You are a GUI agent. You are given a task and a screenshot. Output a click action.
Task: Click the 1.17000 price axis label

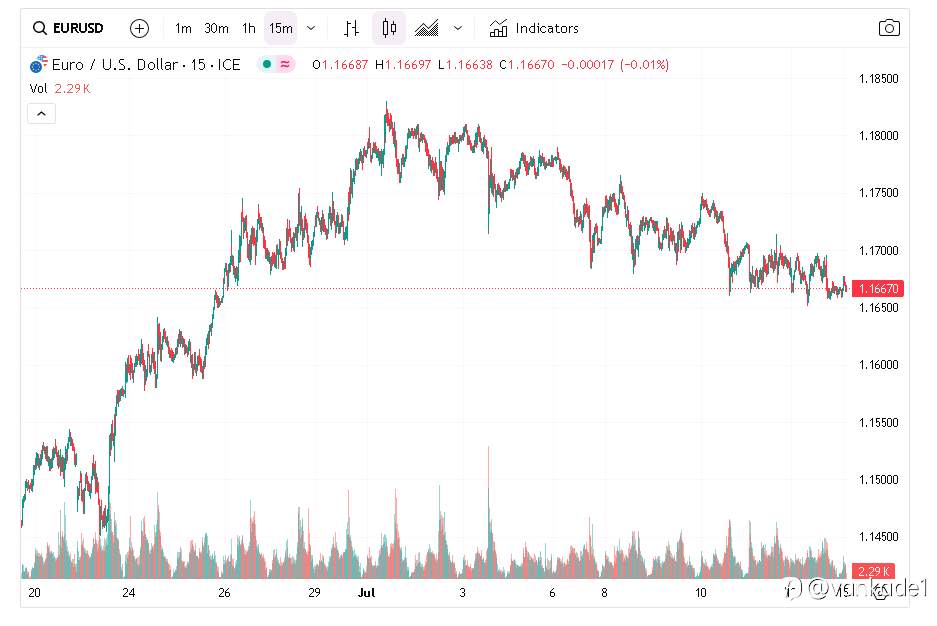878,251
